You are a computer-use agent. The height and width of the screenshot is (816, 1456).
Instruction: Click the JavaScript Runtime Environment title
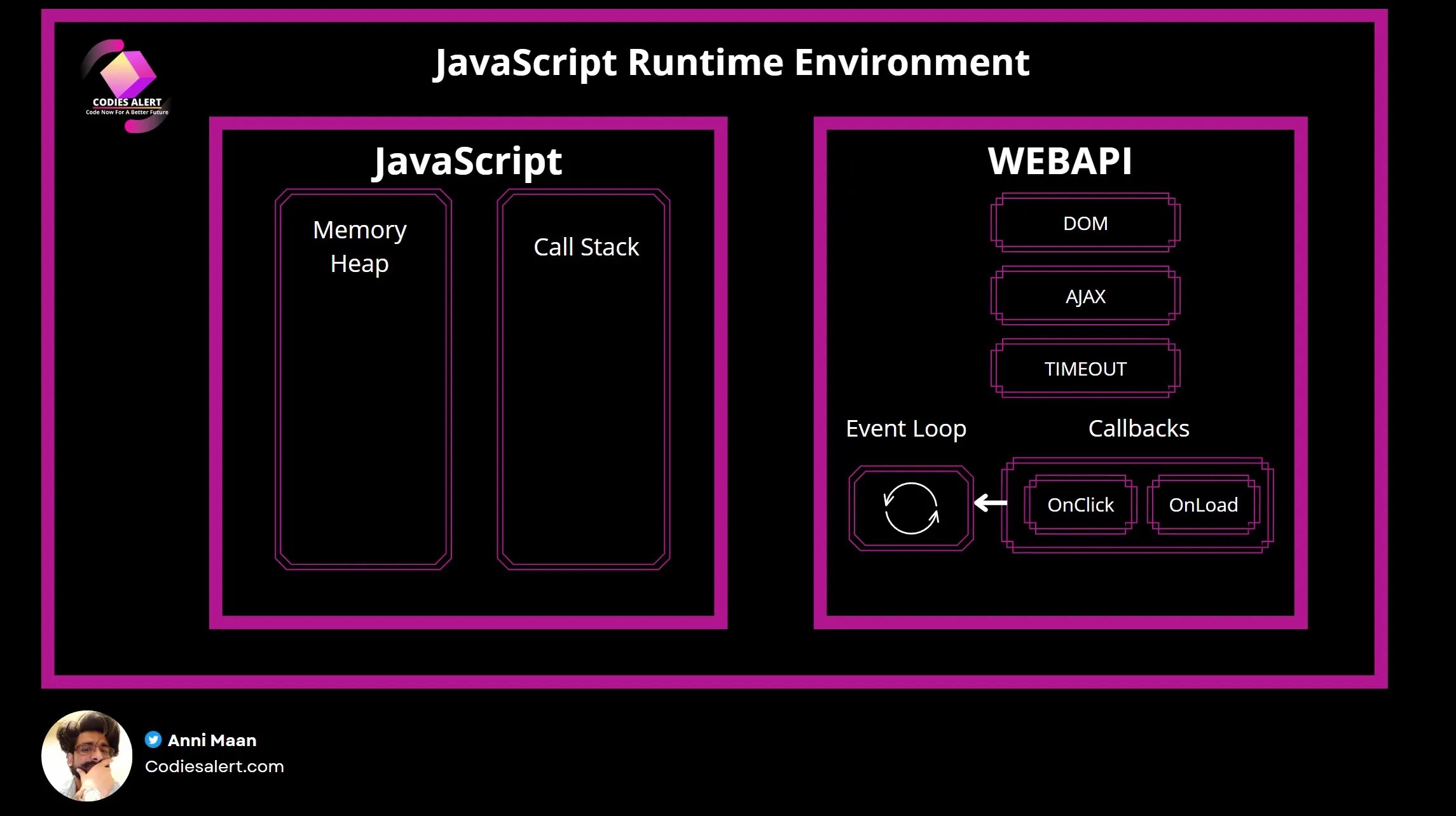[732, 62]
